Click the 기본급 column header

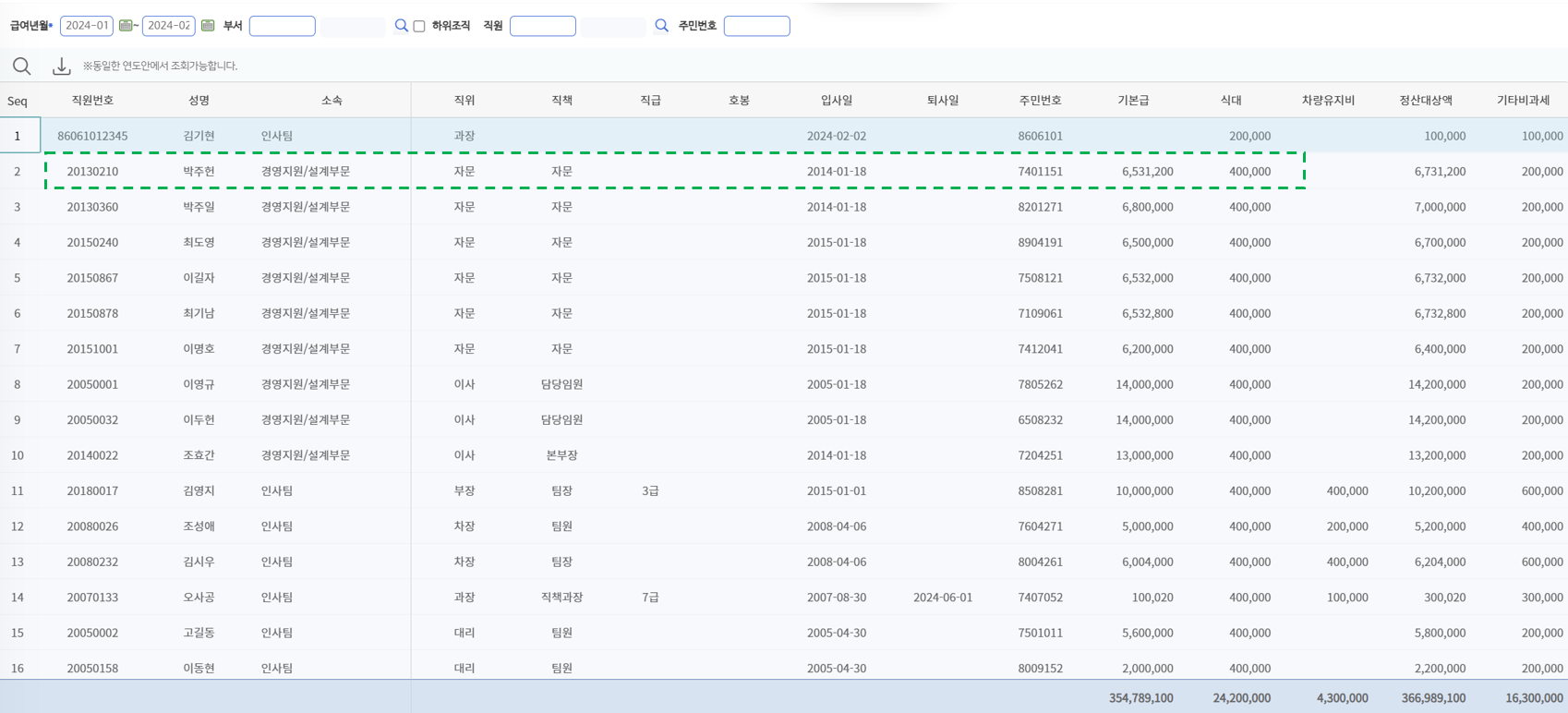click(1133, 100)
